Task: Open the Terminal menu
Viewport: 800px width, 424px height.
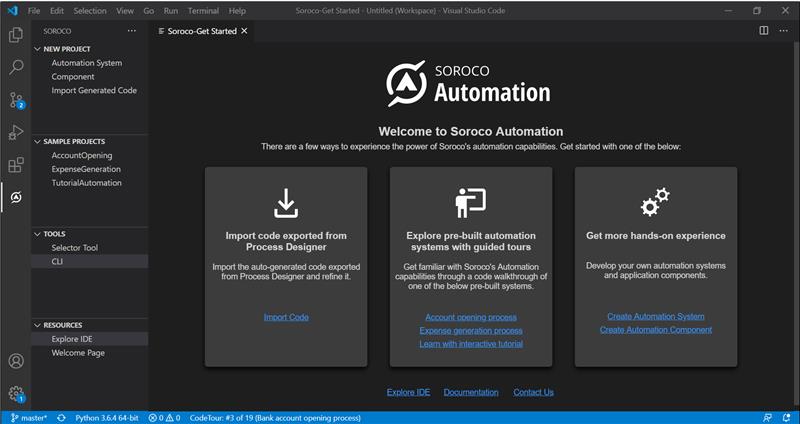Action: pos(203,10)
